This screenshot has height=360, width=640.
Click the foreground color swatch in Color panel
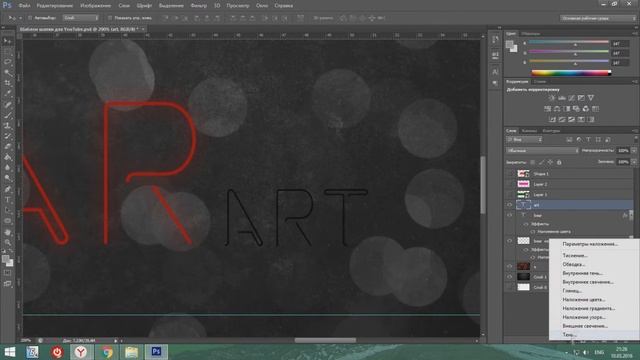click(509, 44)
